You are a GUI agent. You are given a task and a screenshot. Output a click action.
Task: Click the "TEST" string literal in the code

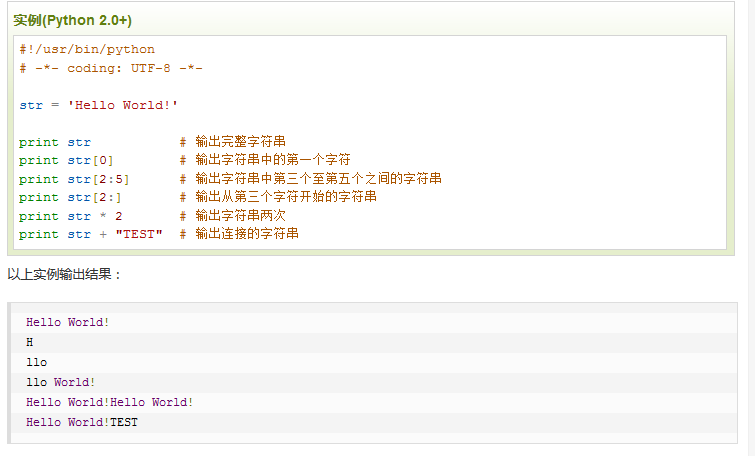139,234
